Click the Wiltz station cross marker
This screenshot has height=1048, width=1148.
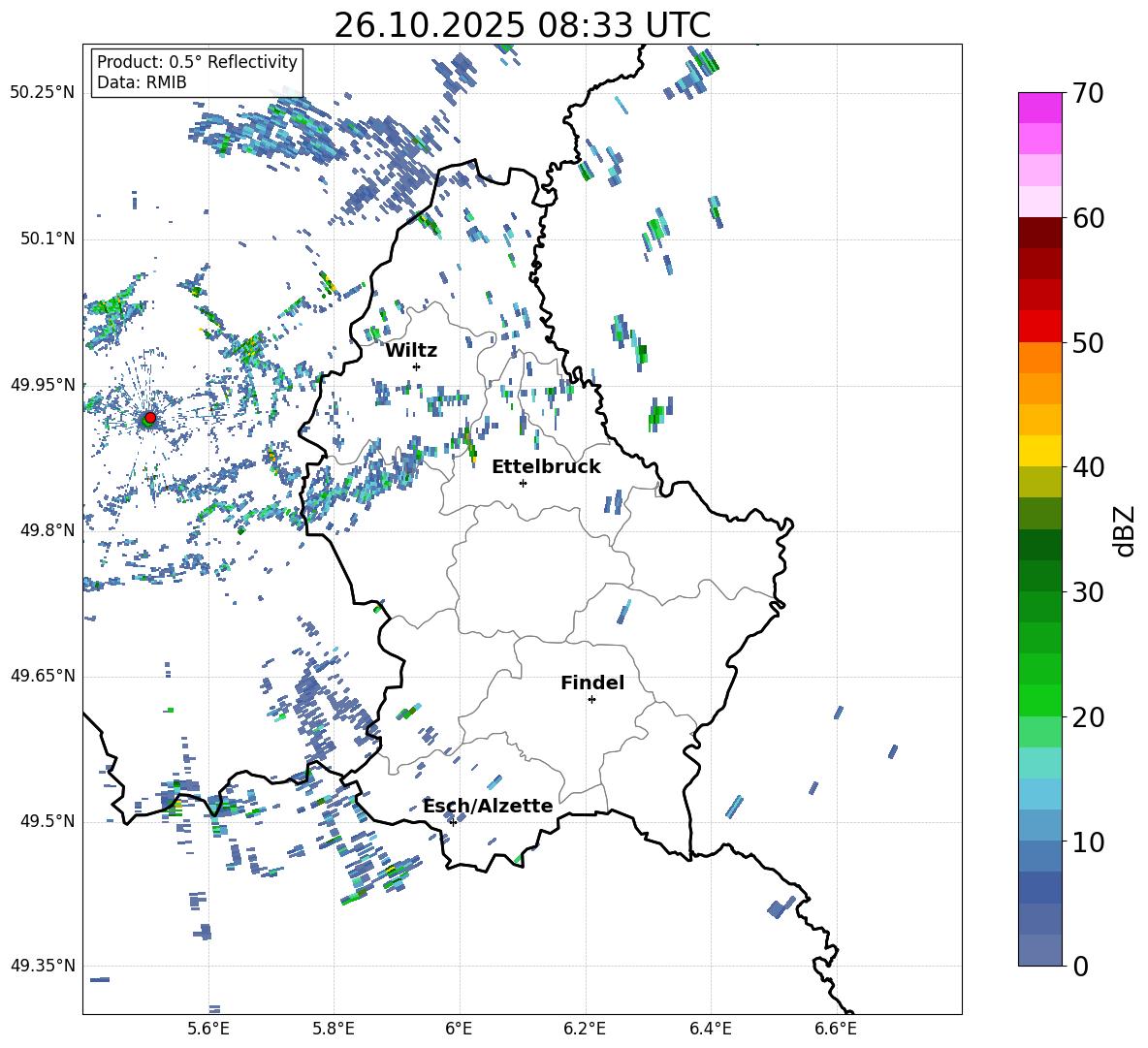point(416,366)
